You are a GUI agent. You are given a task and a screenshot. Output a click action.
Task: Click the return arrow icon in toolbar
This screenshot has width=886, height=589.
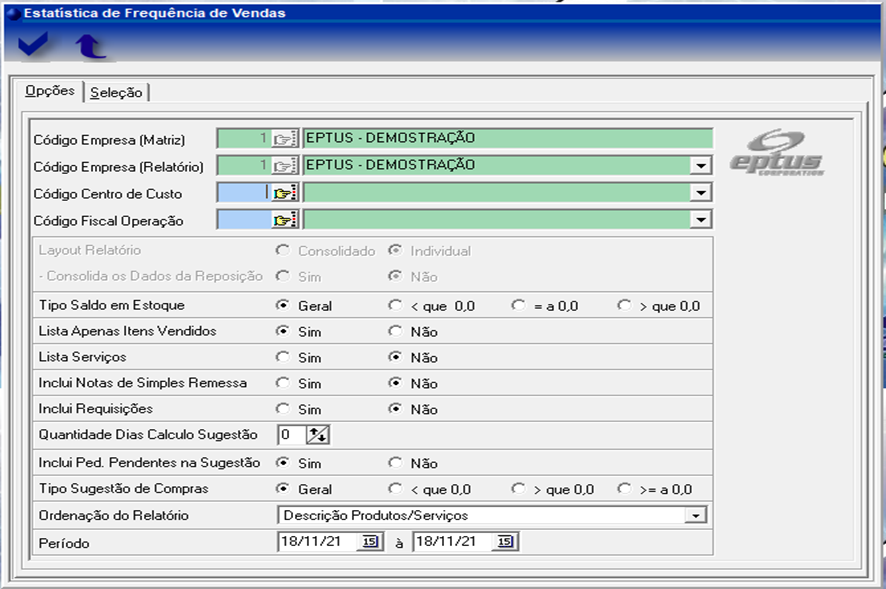90,46
